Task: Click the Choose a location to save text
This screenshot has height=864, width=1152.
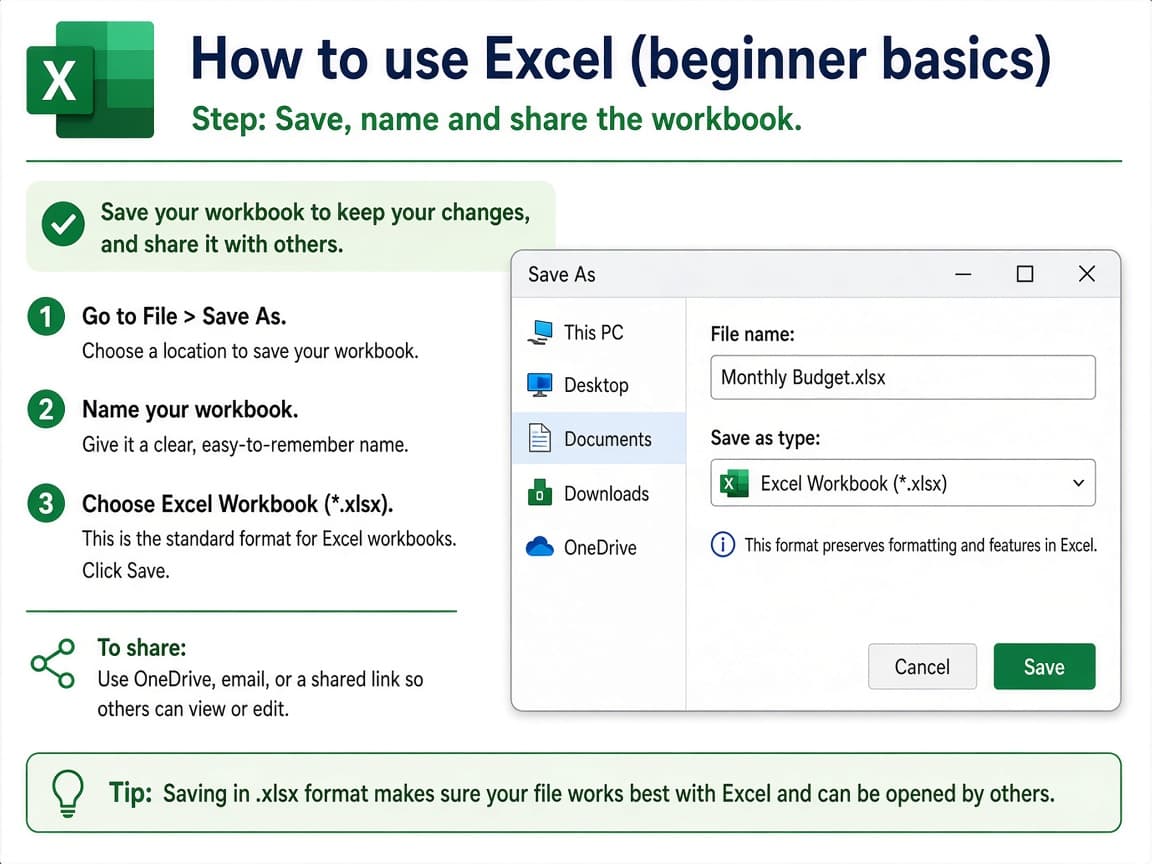Action: pyautogui.click(x=250, y=351)
